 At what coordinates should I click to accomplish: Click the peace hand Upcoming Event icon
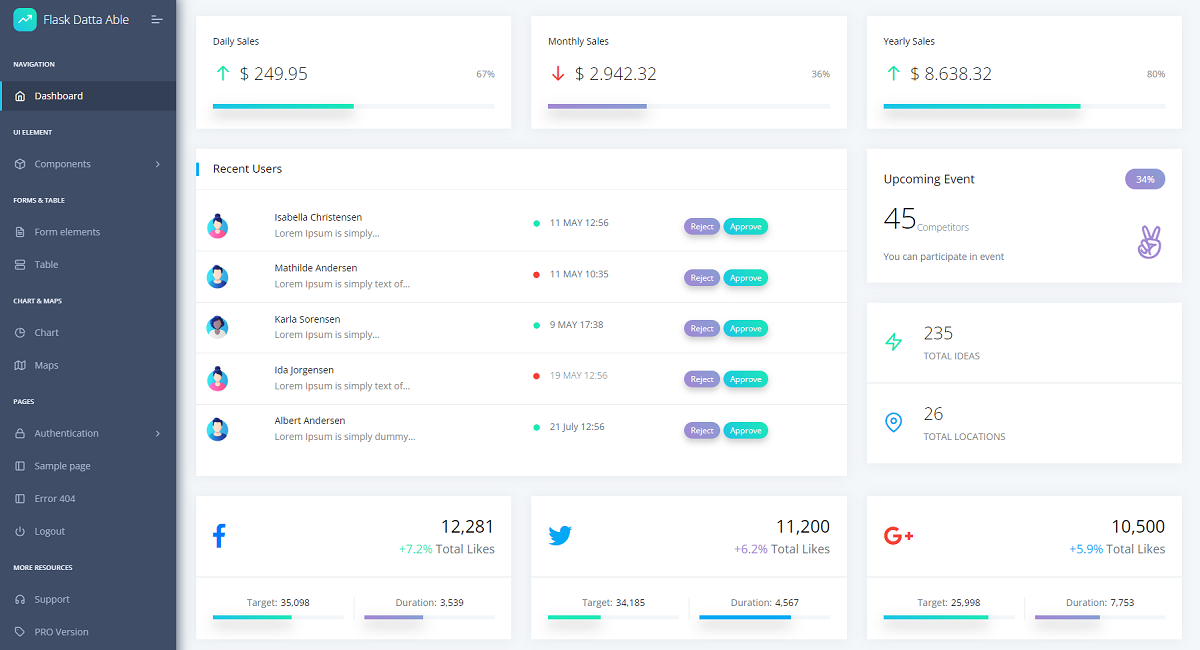[1150, 243]
